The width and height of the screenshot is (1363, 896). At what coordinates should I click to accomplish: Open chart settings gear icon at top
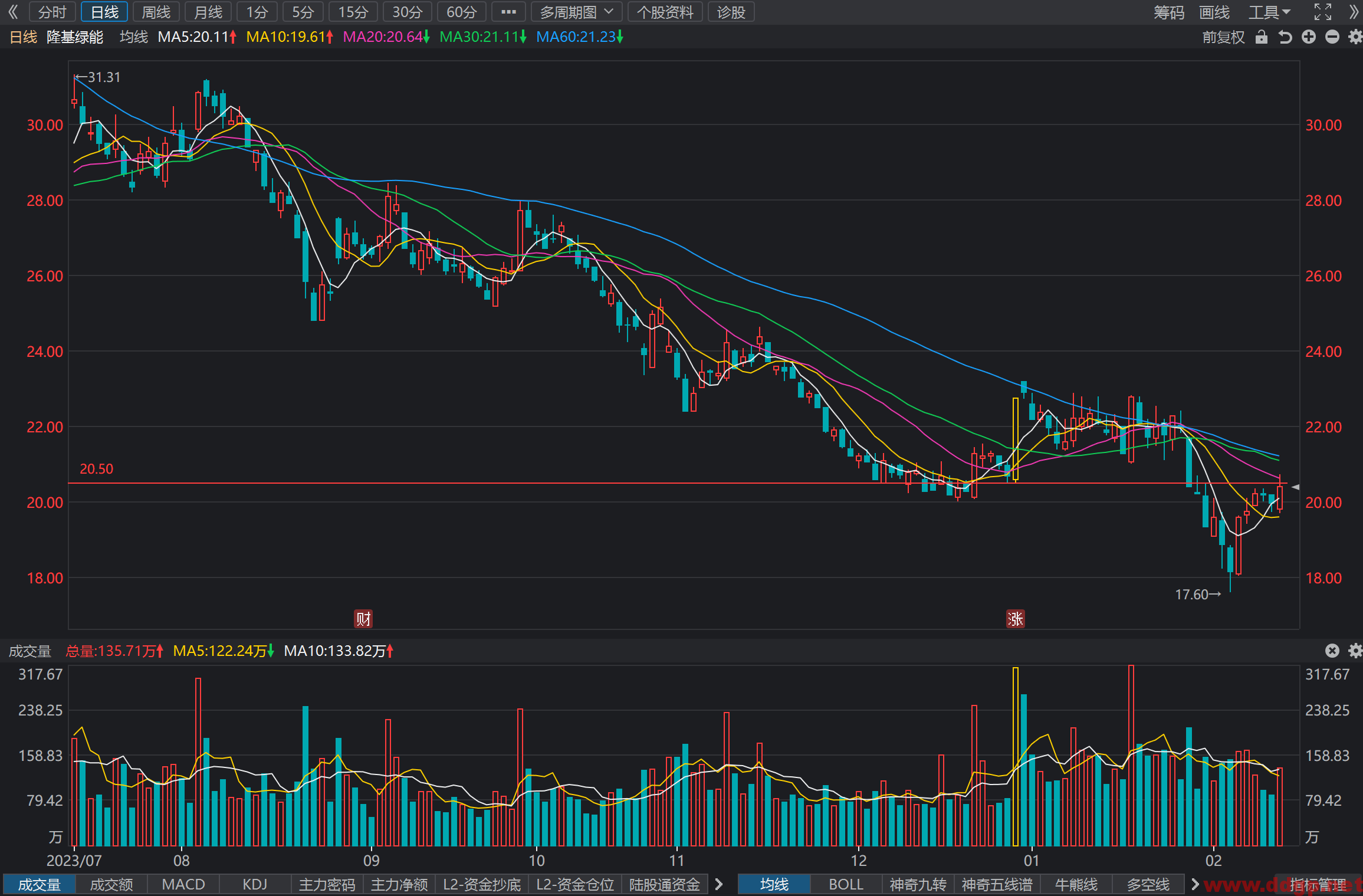(1355, 37)
